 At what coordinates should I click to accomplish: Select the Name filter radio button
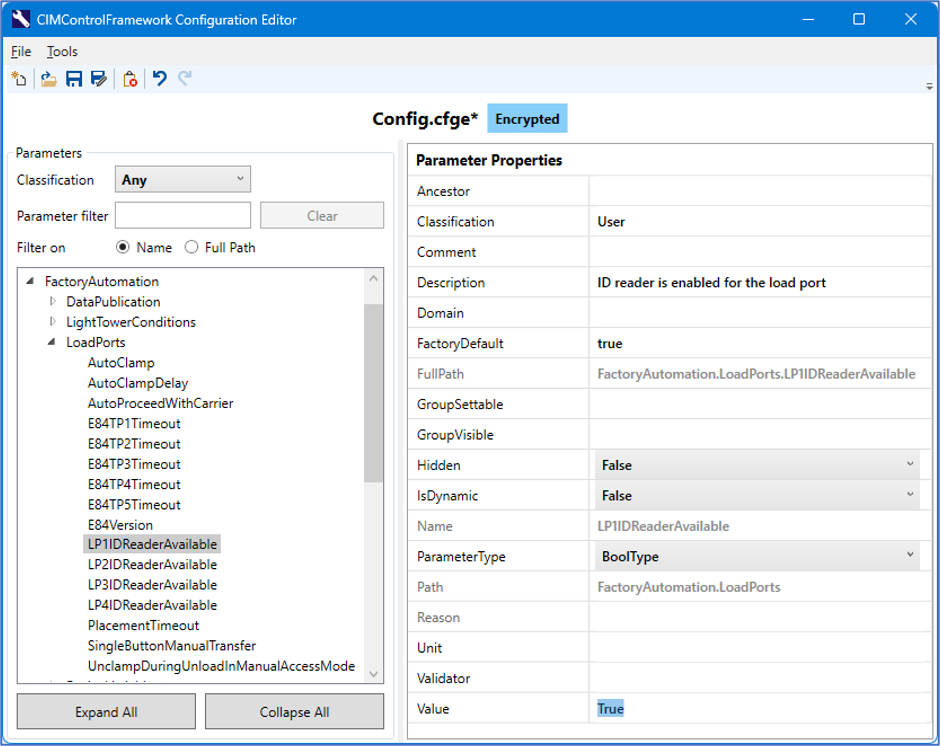[x=123, y=247]
